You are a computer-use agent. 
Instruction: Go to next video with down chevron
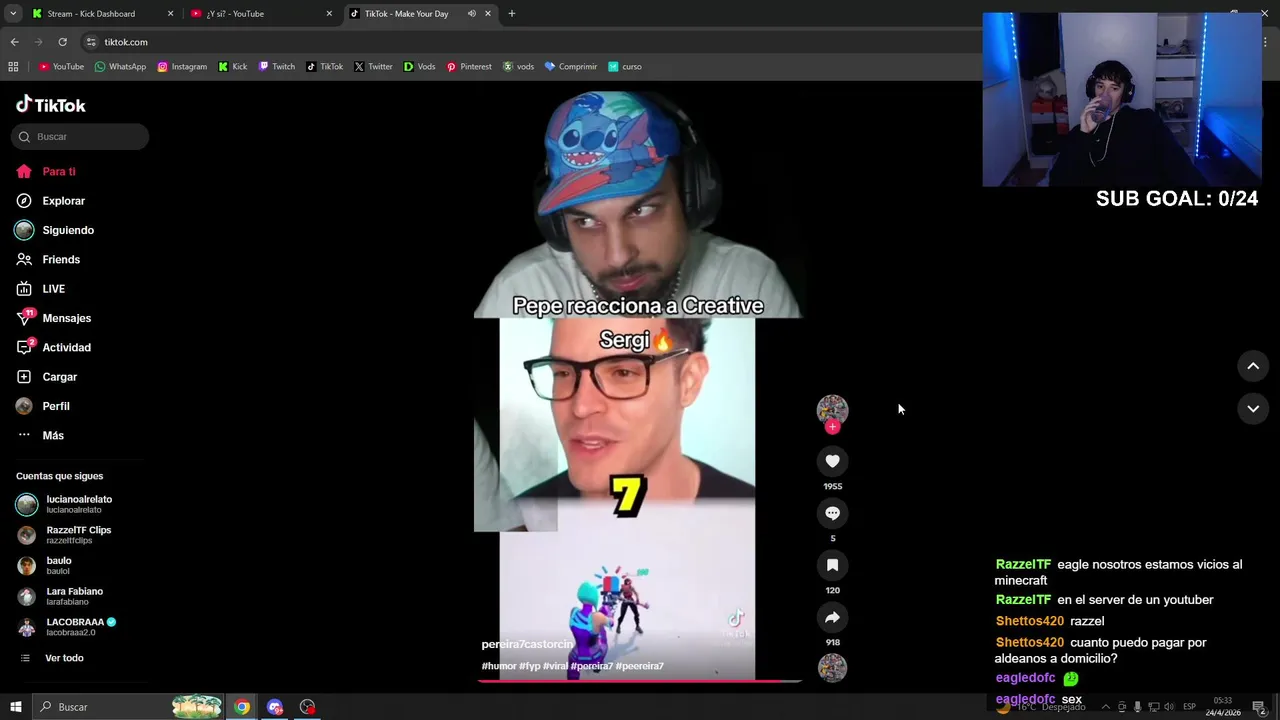[x=1253, y=408]
